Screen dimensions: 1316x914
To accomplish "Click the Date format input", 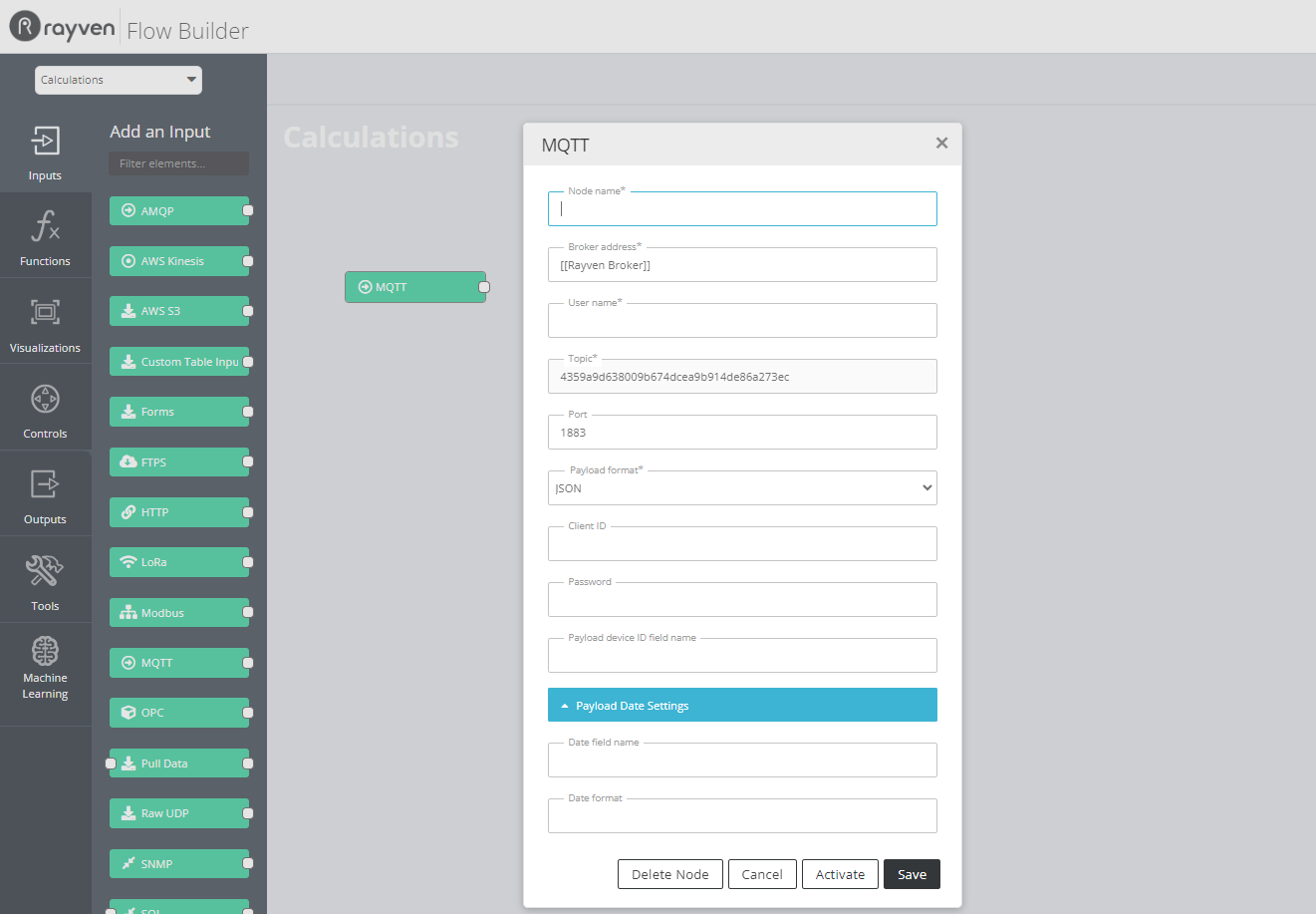I will (742, 816).
